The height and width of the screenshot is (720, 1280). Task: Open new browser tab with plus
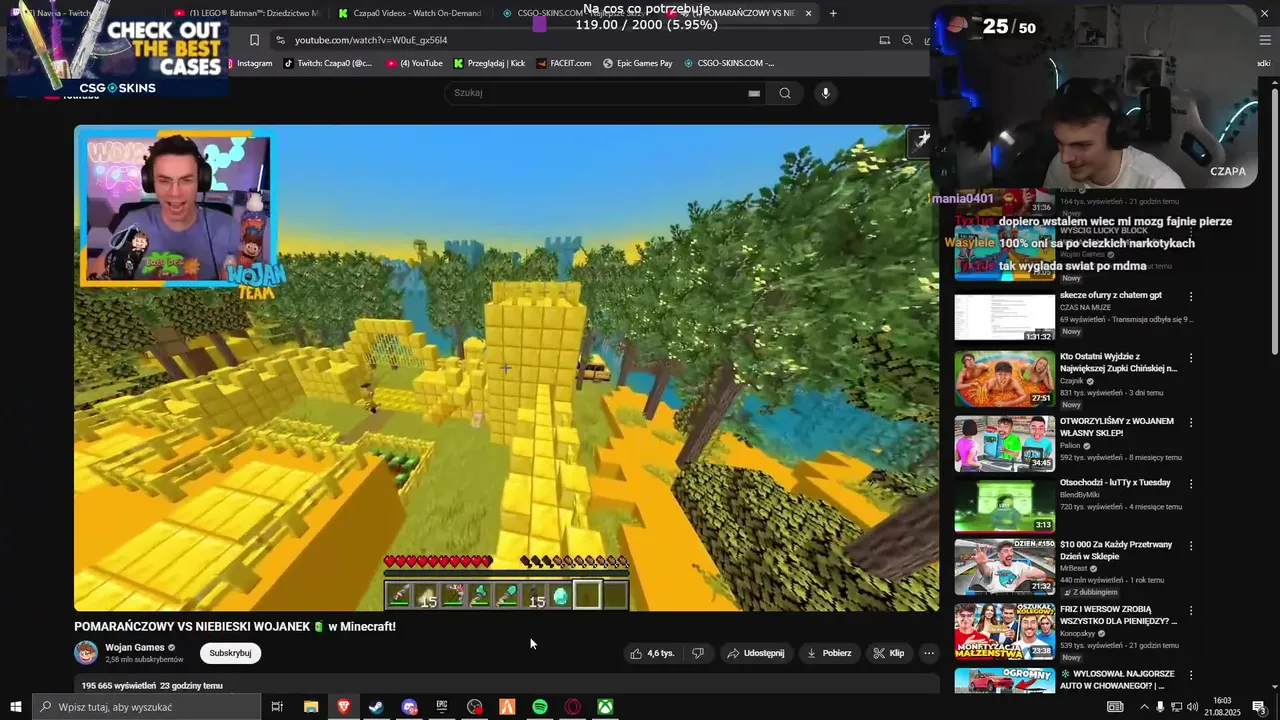click(833, 13)
